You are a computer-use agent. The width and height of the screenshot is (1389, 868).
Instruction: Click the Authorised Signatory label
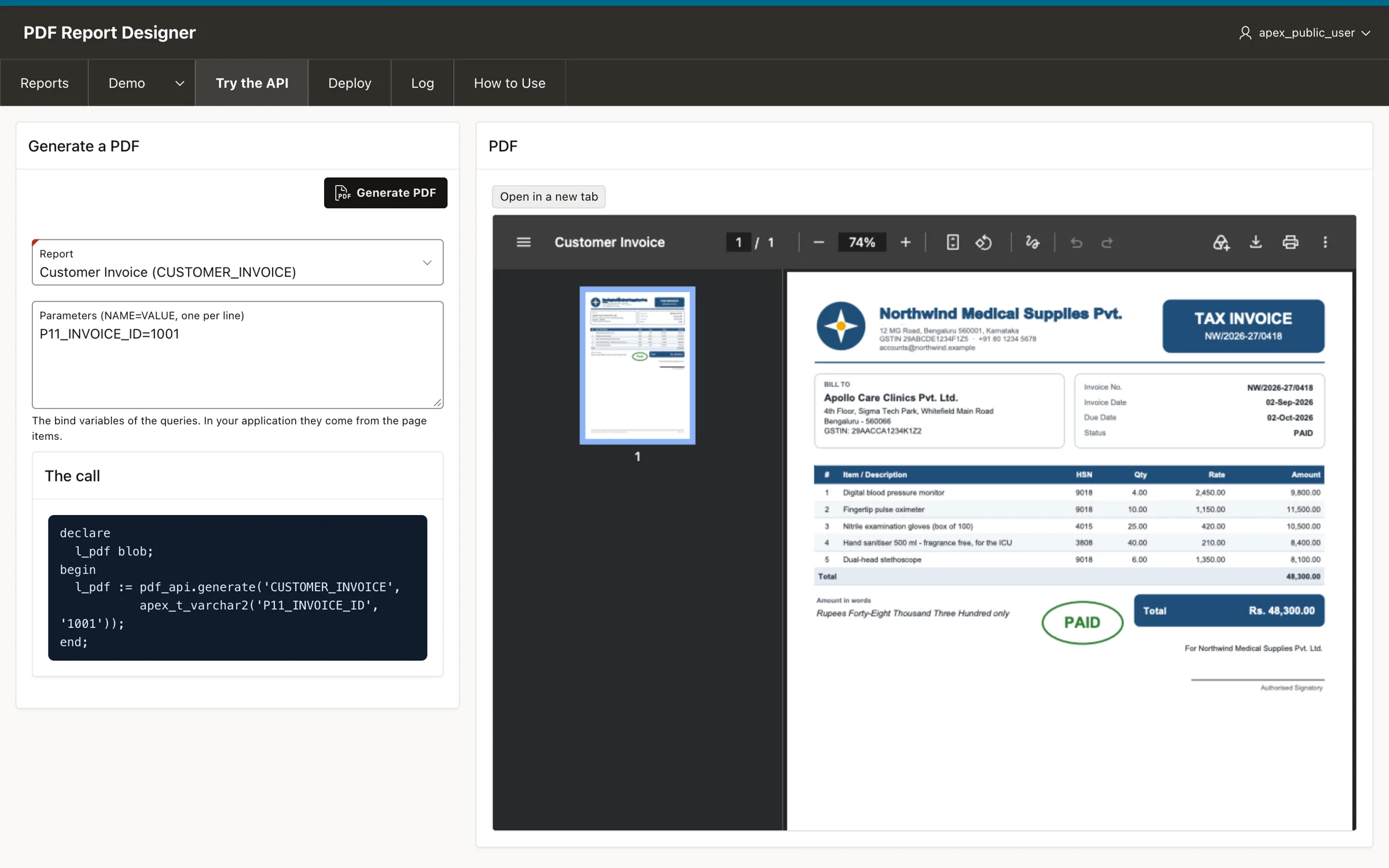pyautogui.click(x=1291, y=687)
